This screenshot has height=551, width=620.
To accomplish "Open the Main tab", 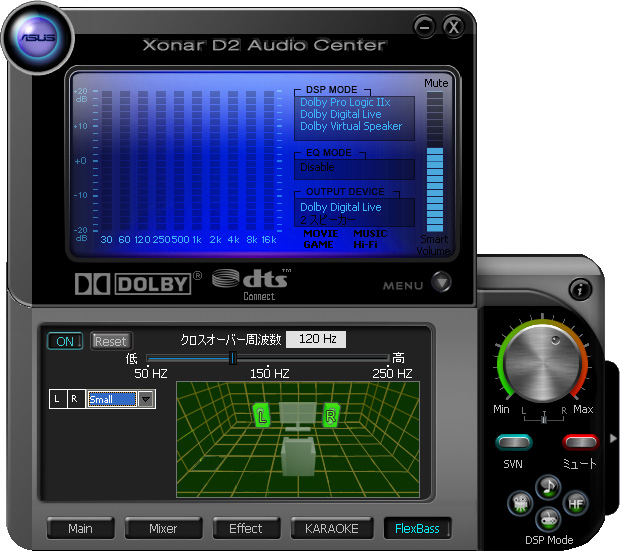I will click(x=80, y=528).
